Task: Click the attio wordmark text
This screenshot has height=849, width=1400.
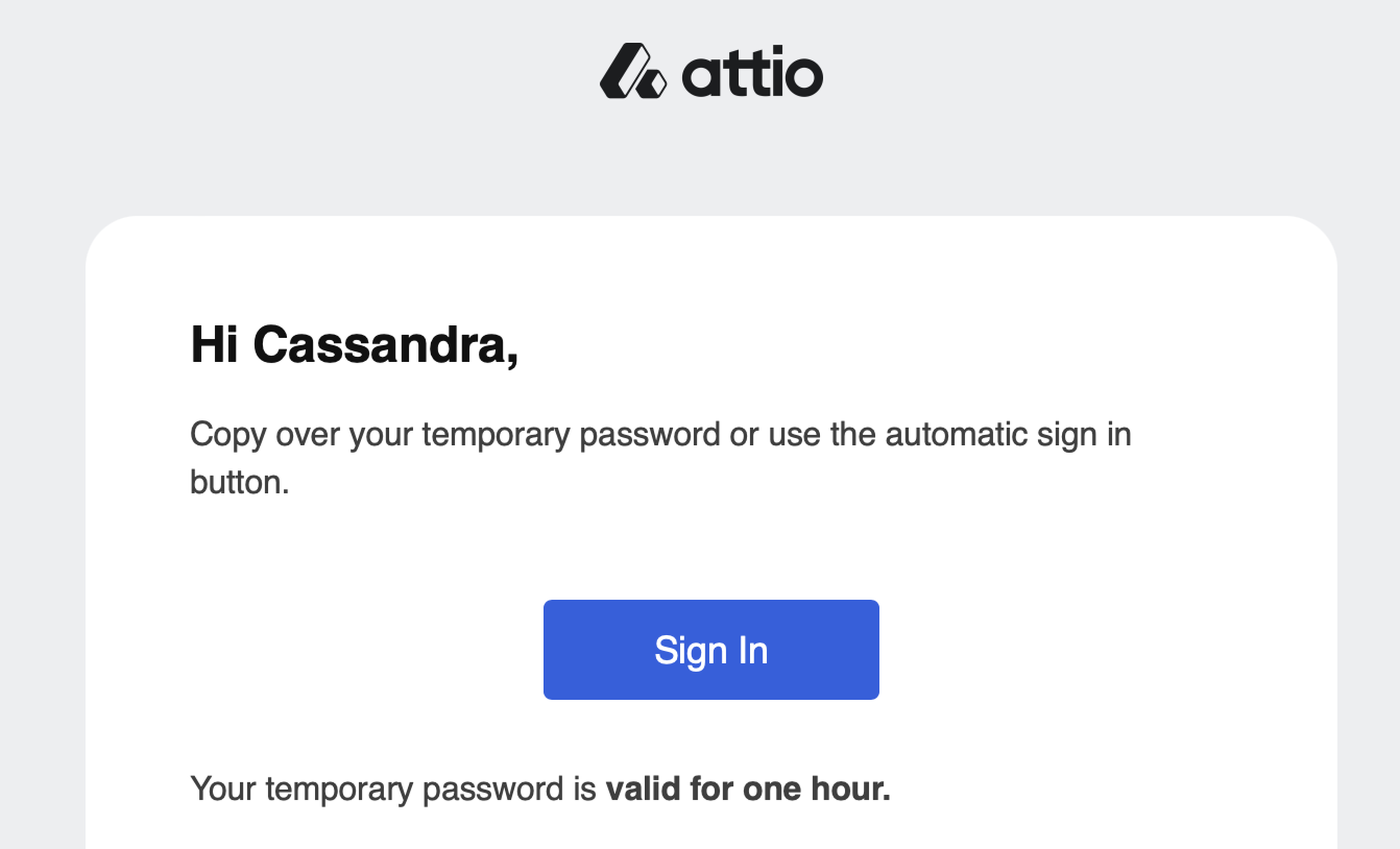Action: coord(752,72)
